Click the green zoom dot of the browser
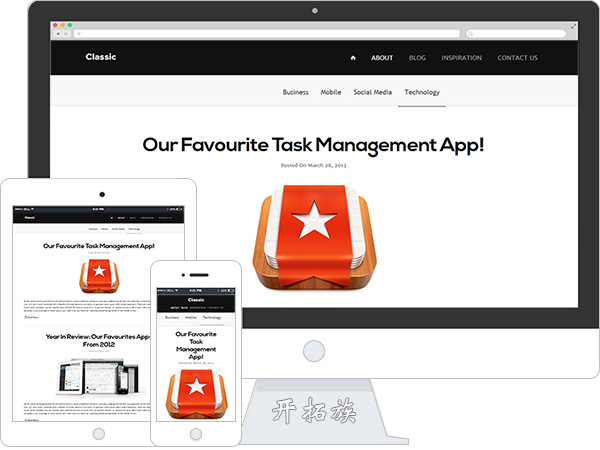 click(x=70, y=25)
